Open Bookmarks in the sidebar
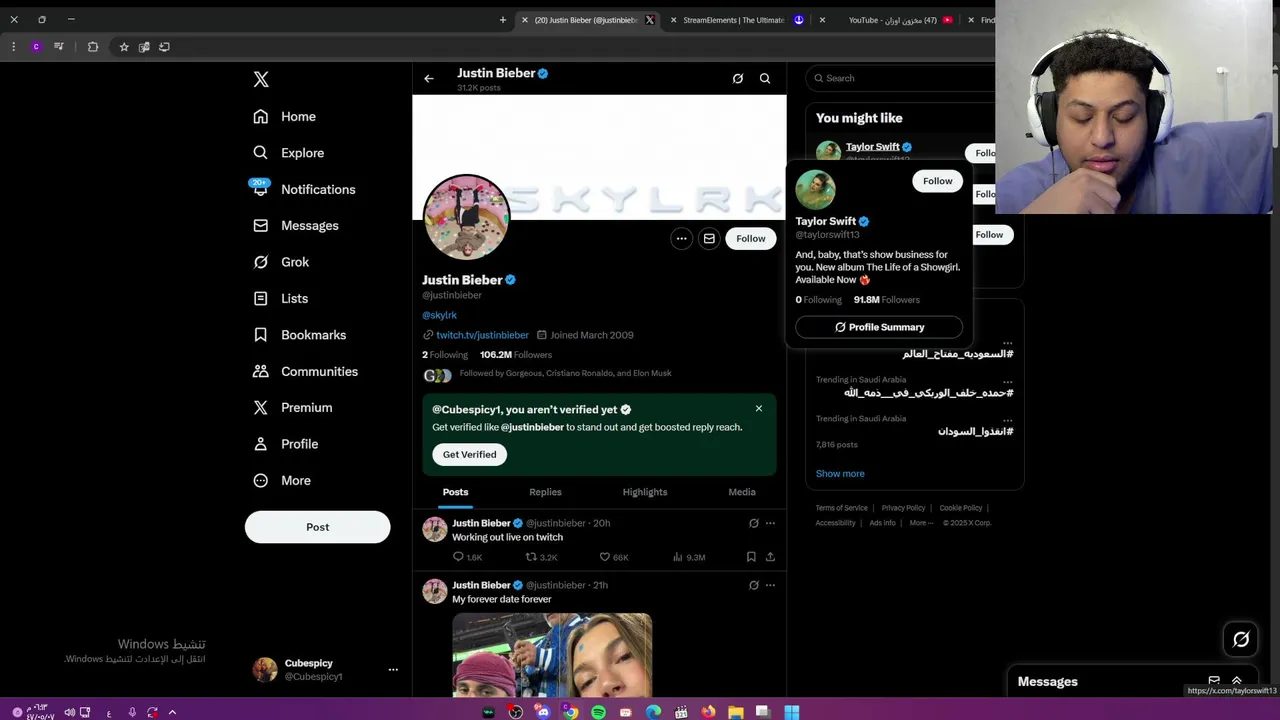 point(300,335)
